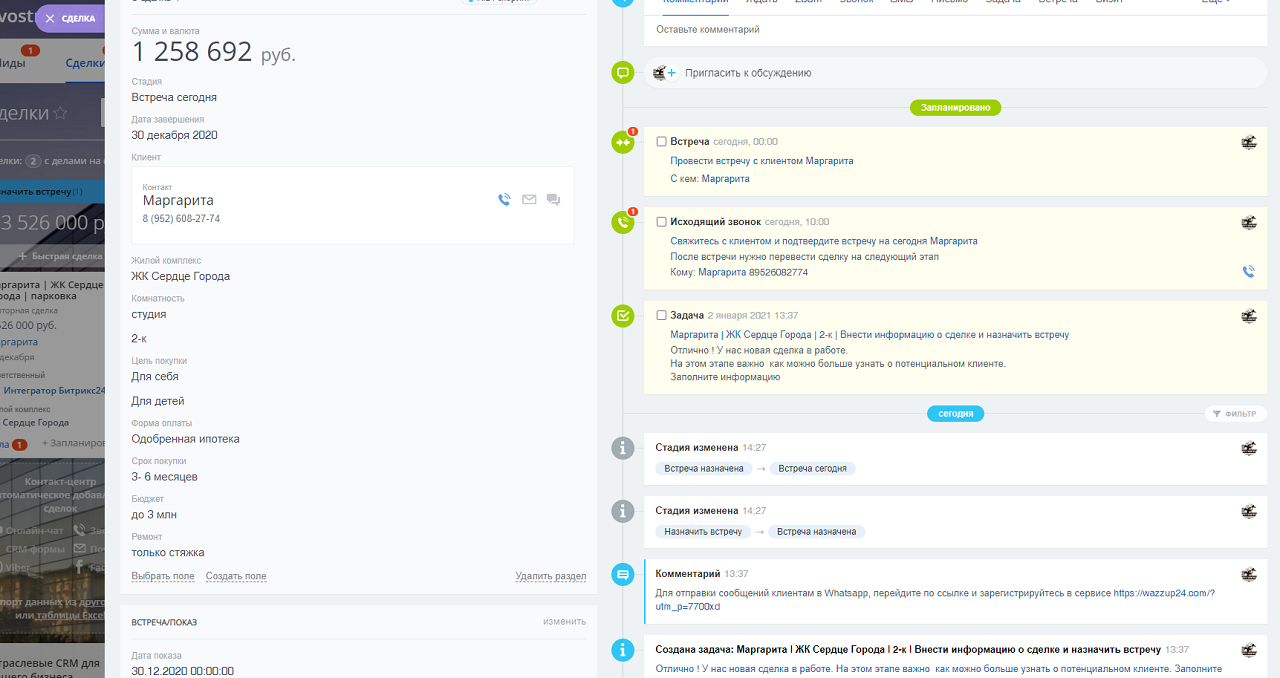Click ЖК Сердце Города field value
The image size is (1280, 678).
[x=181, y=276]
